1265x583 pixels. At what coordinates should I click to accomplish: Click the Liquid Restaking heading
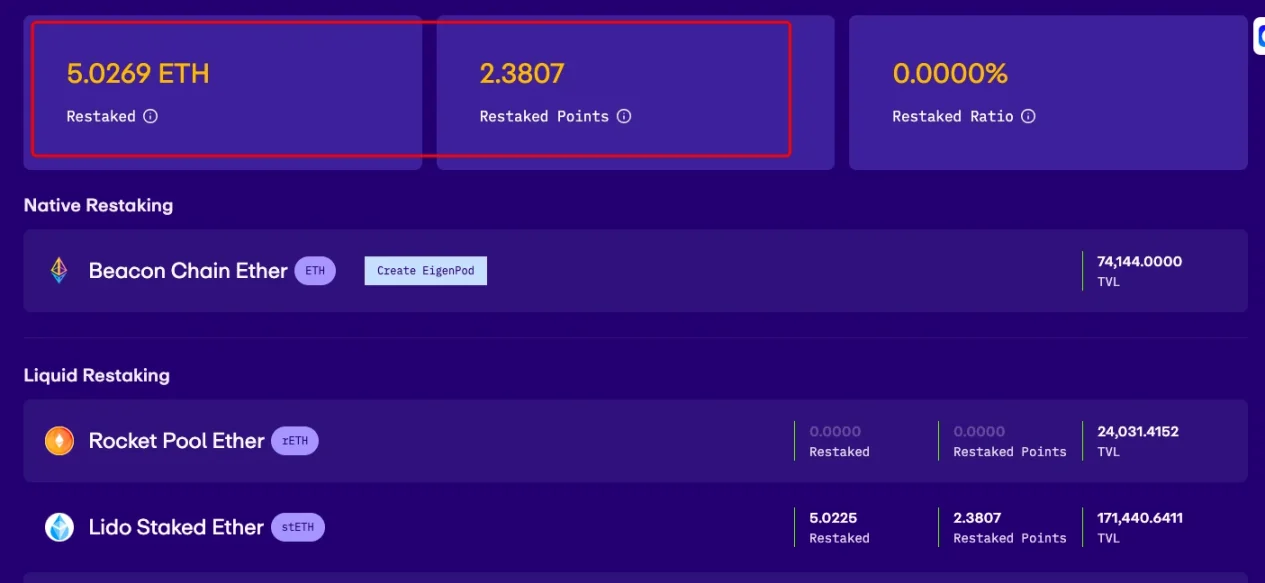[97, 376]
